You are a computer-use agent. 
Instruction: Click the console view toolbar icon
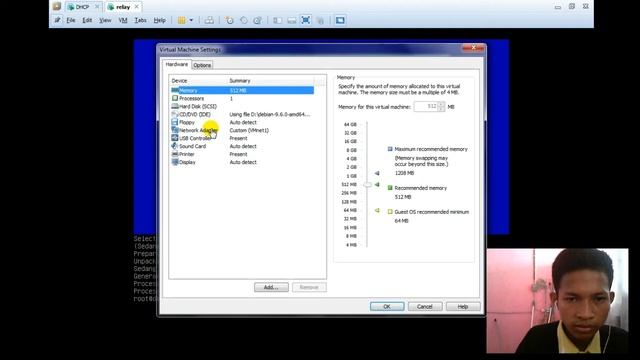point(340,20)
